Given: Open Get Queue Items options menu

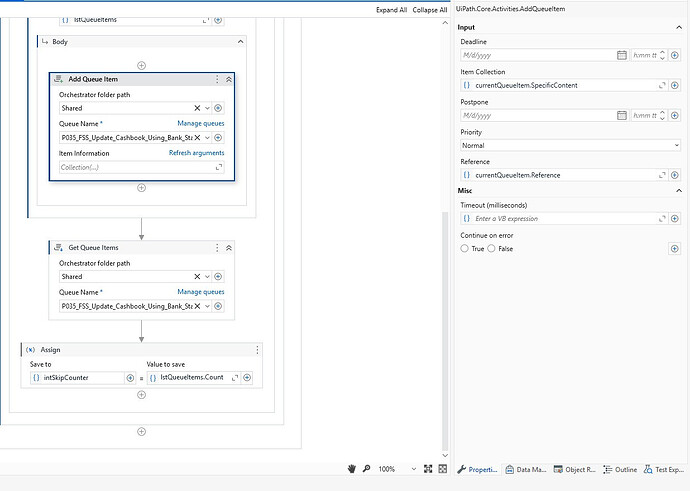Looking at the screenshot, I should pos(217,248).
